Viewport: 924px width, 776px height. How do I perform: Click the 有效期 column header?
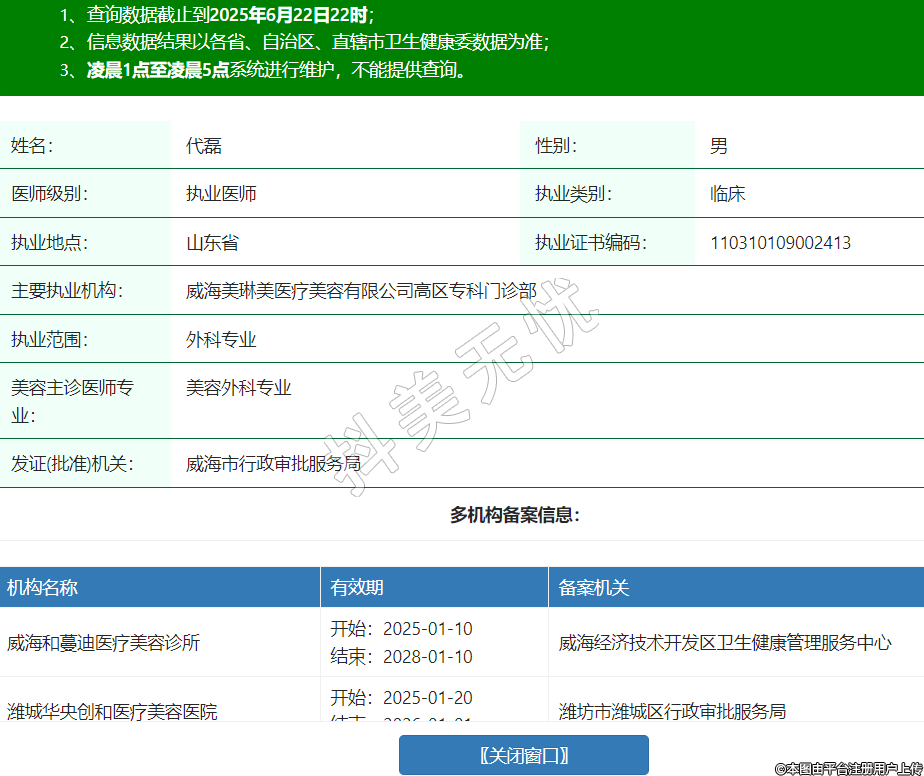pyautogui.click(x=357, y=588)
